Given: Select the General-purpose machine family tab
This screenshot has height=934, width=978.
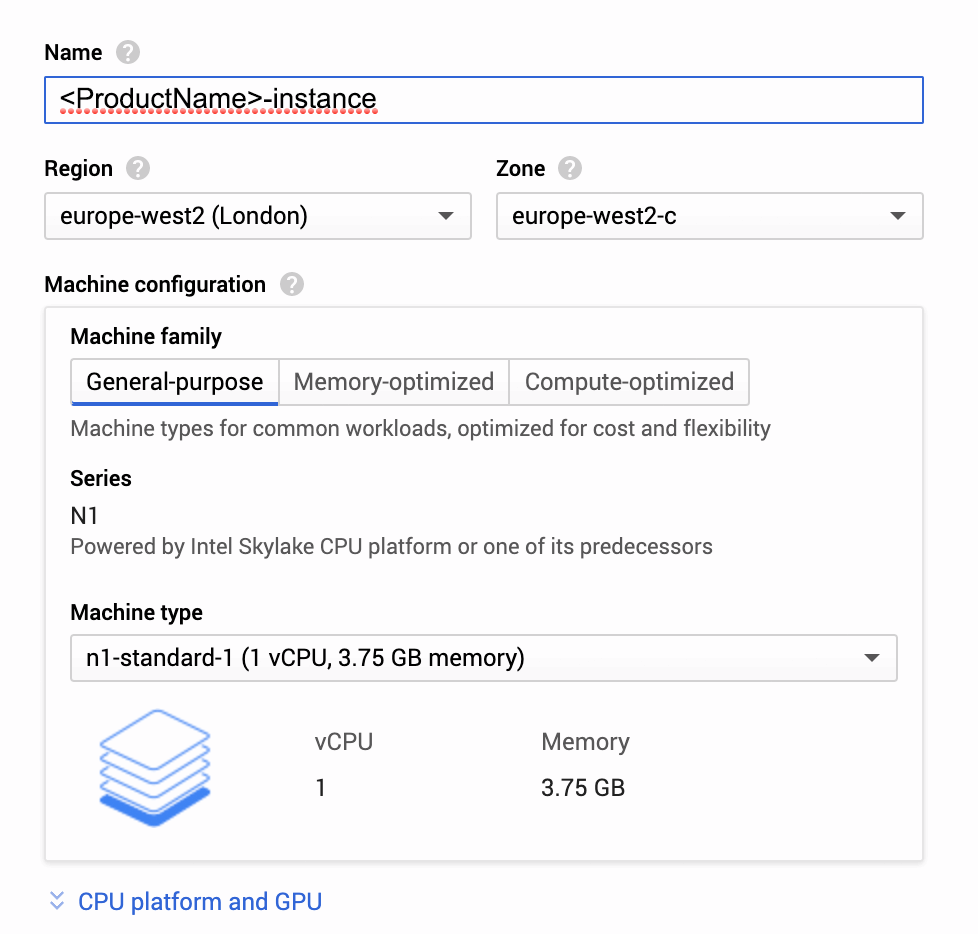Looking at the screenshot, I should [x=175, y=382].
